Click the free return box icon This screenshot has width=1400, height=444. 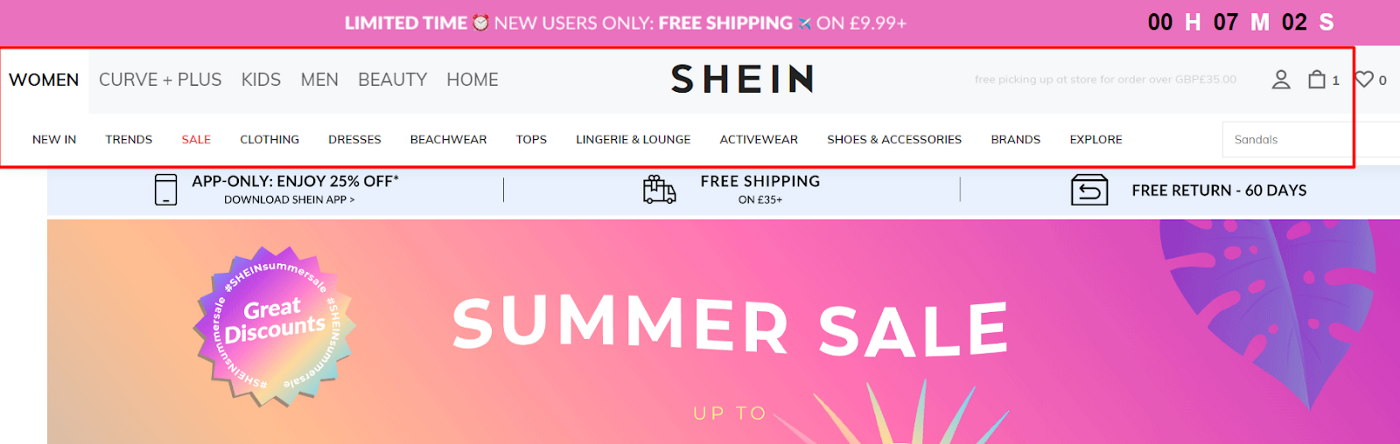[x=1089, y=190]
